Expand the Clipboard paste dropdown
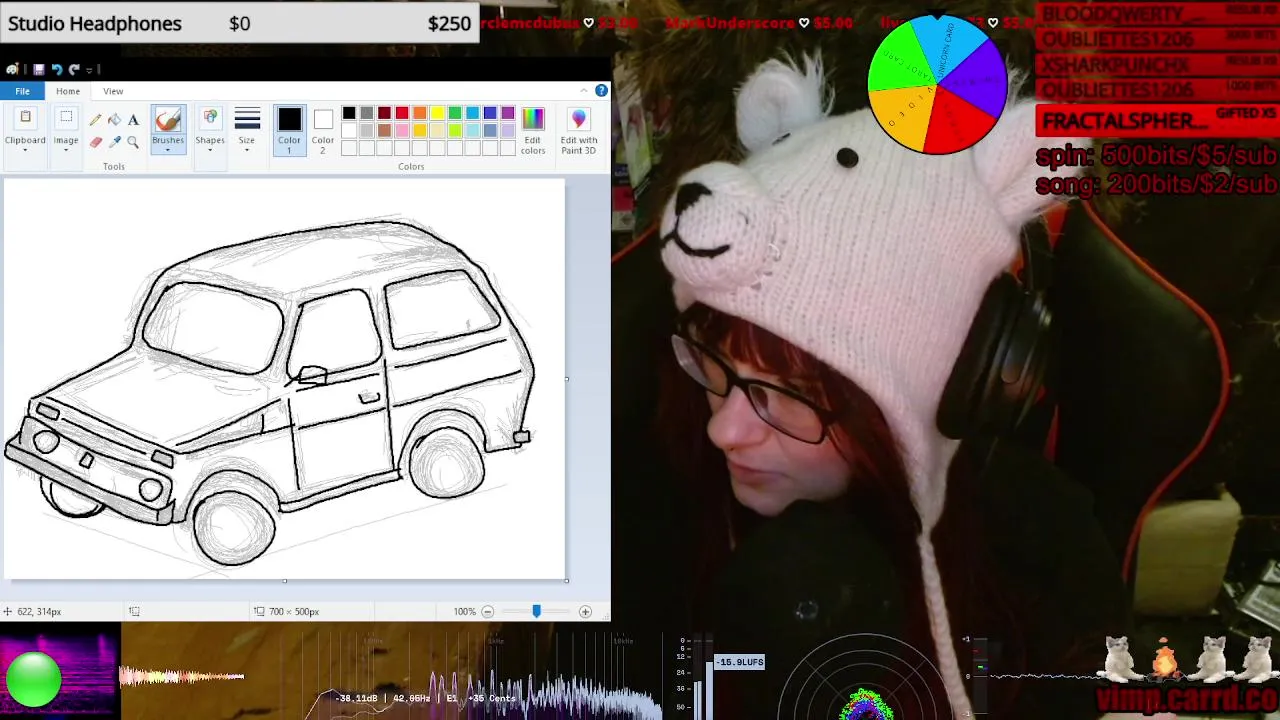Image resolution: width=1280 pixels, height=720 pixels. 25,149
